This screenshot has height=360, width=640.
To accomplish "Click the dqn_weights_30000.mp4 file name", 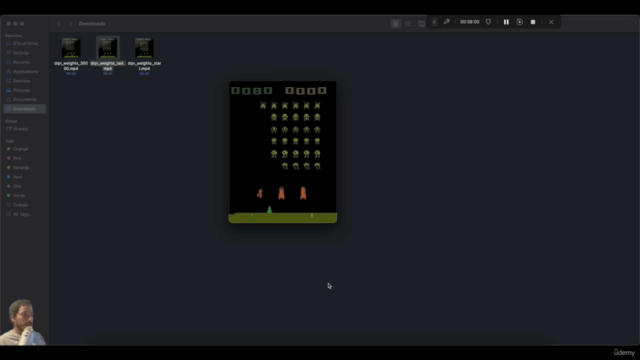I will pos(71,66).
